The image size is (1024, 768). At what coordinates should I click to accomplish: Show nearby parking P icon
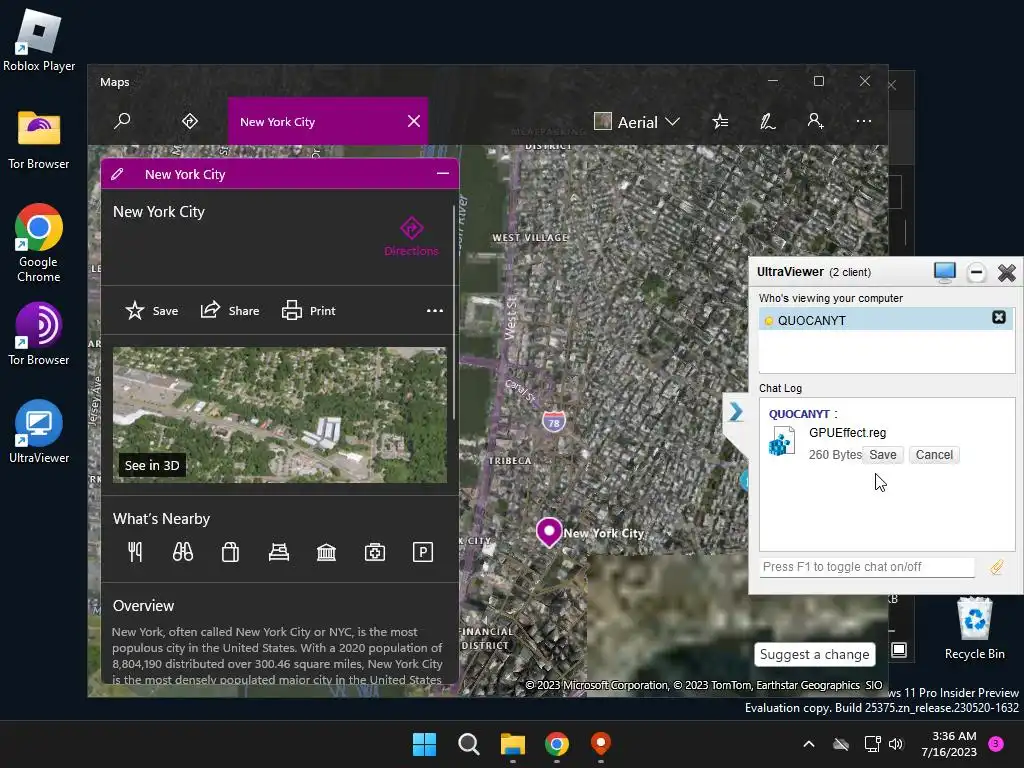tap(423, 552)
